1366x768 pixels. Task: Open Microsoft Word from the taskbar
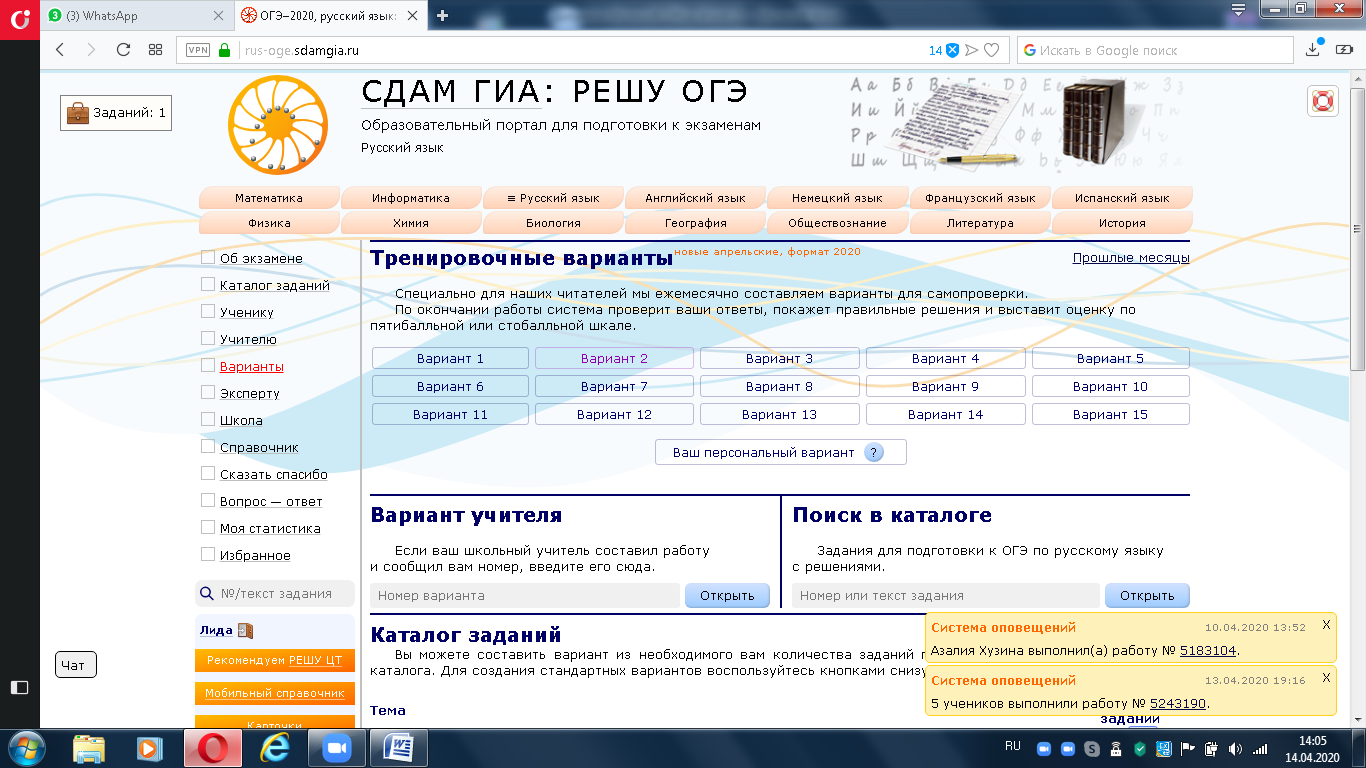(398, 747)
